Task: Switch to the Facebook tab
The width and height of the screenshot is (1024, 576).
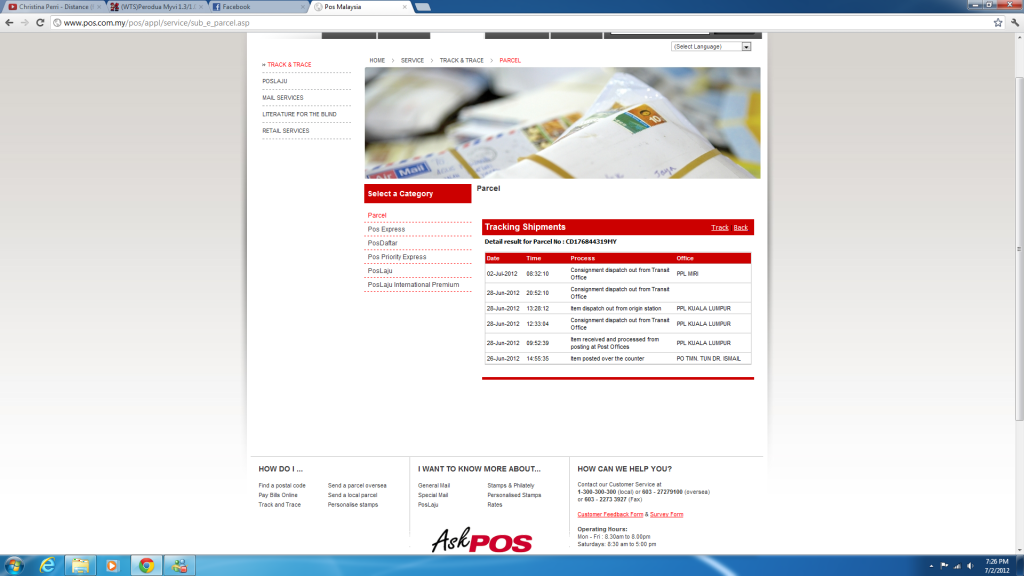Action: 255,7
